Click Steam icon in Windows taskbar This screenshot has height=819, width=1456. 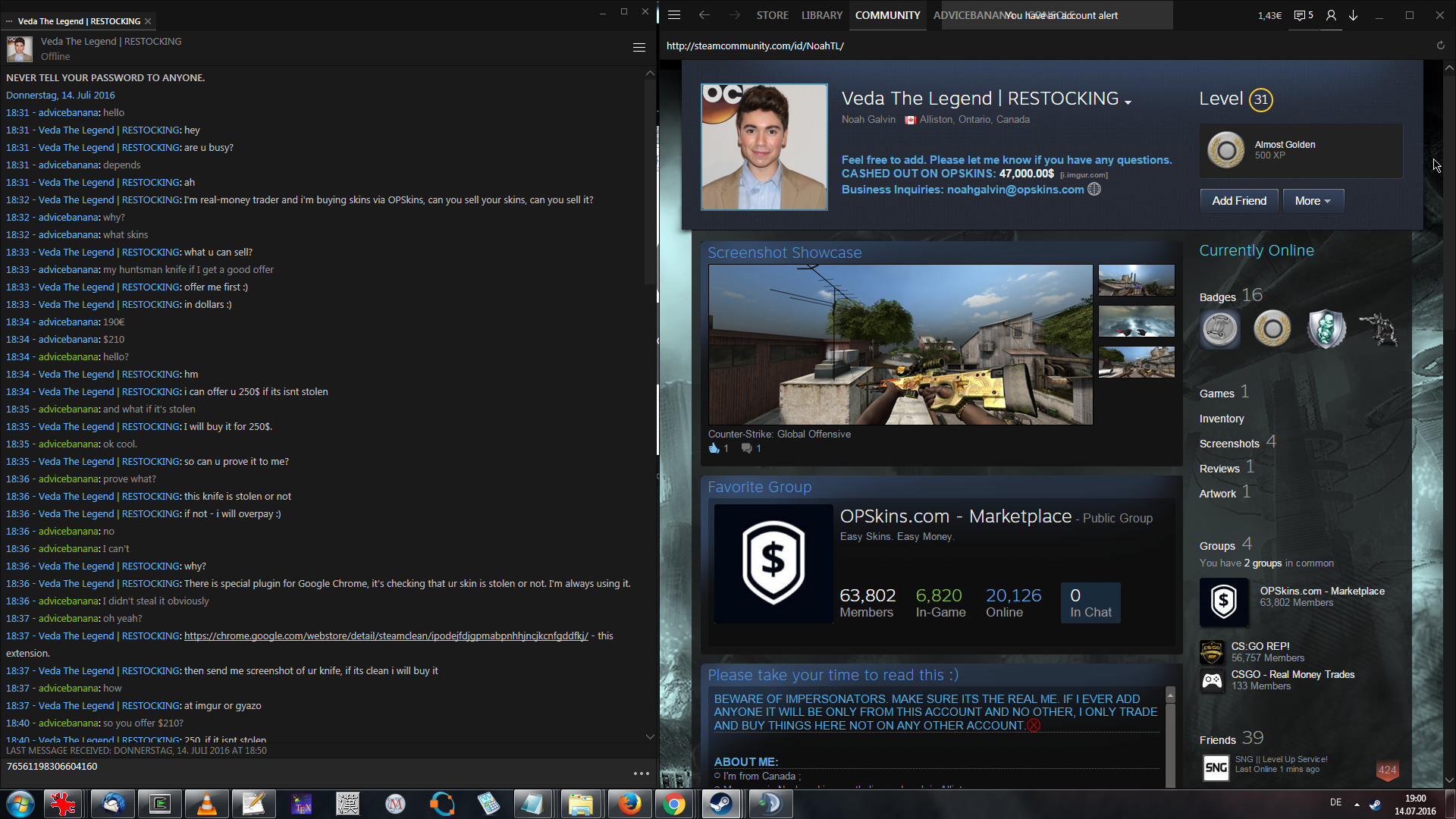click(721, 804)
